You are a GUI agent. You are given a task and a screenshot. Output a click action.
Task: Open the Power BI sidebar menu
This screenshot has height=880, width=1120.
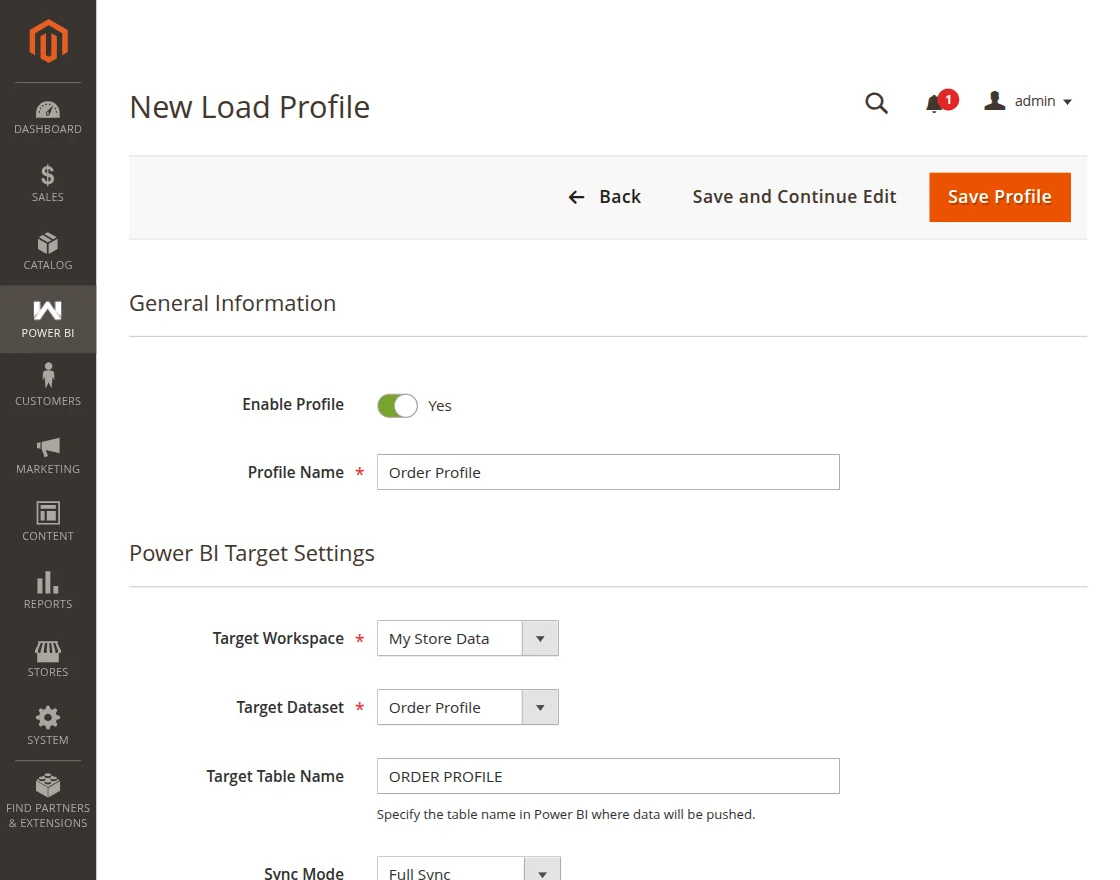click(x=48, y=319)
